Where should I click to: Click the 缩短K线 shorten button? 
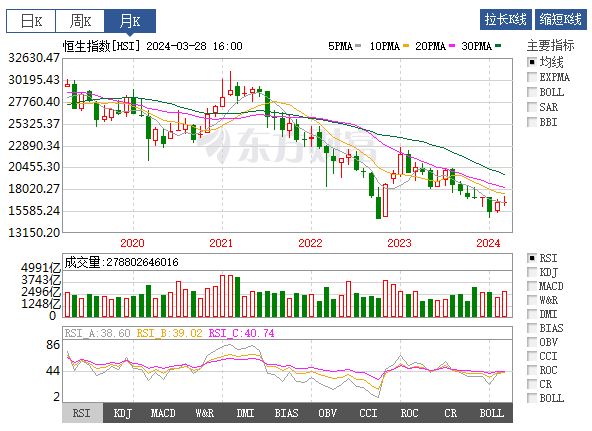(561, 19)
